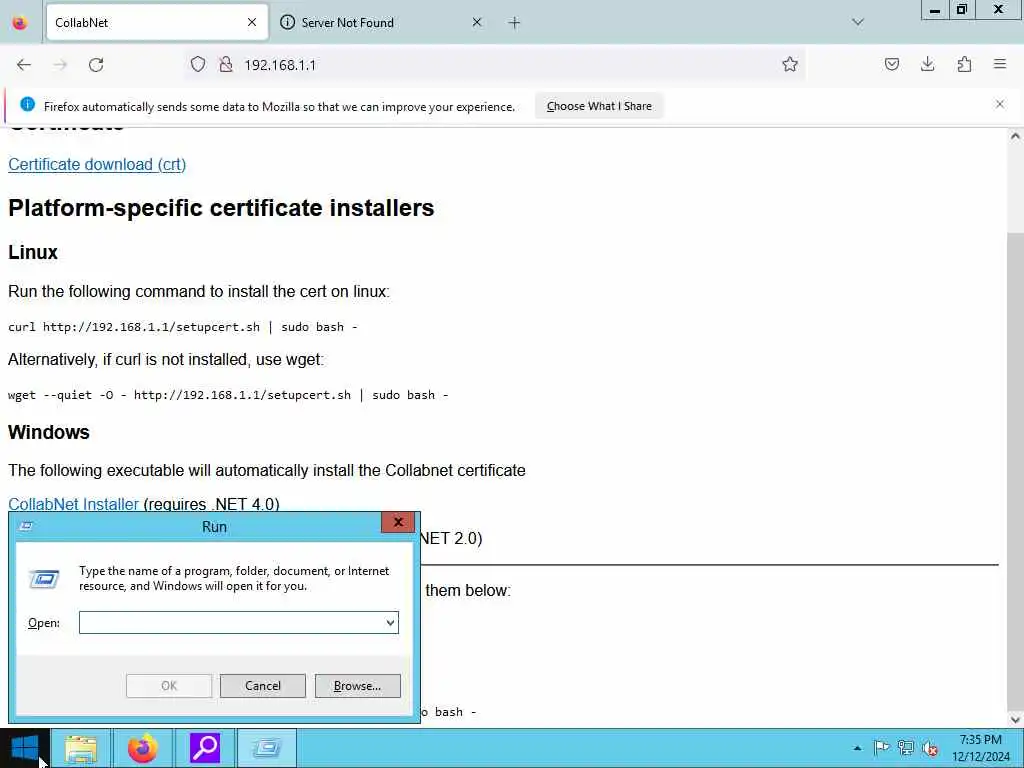Click the Choose What I Share button
1024x768 pixels.
pyautogui.click(x=599, y=106)
